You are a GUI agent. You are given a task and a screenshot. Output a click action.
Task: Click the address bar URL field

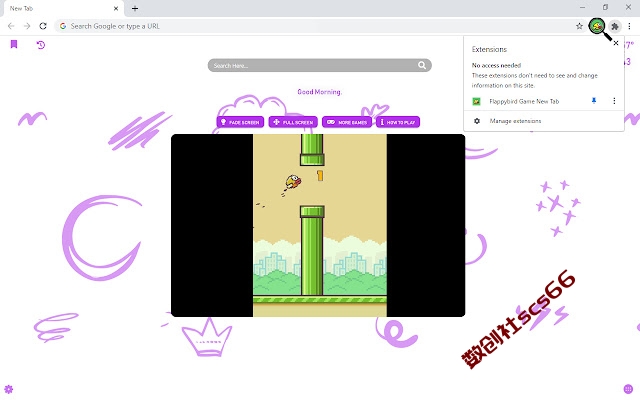click(x=320, y=26)
